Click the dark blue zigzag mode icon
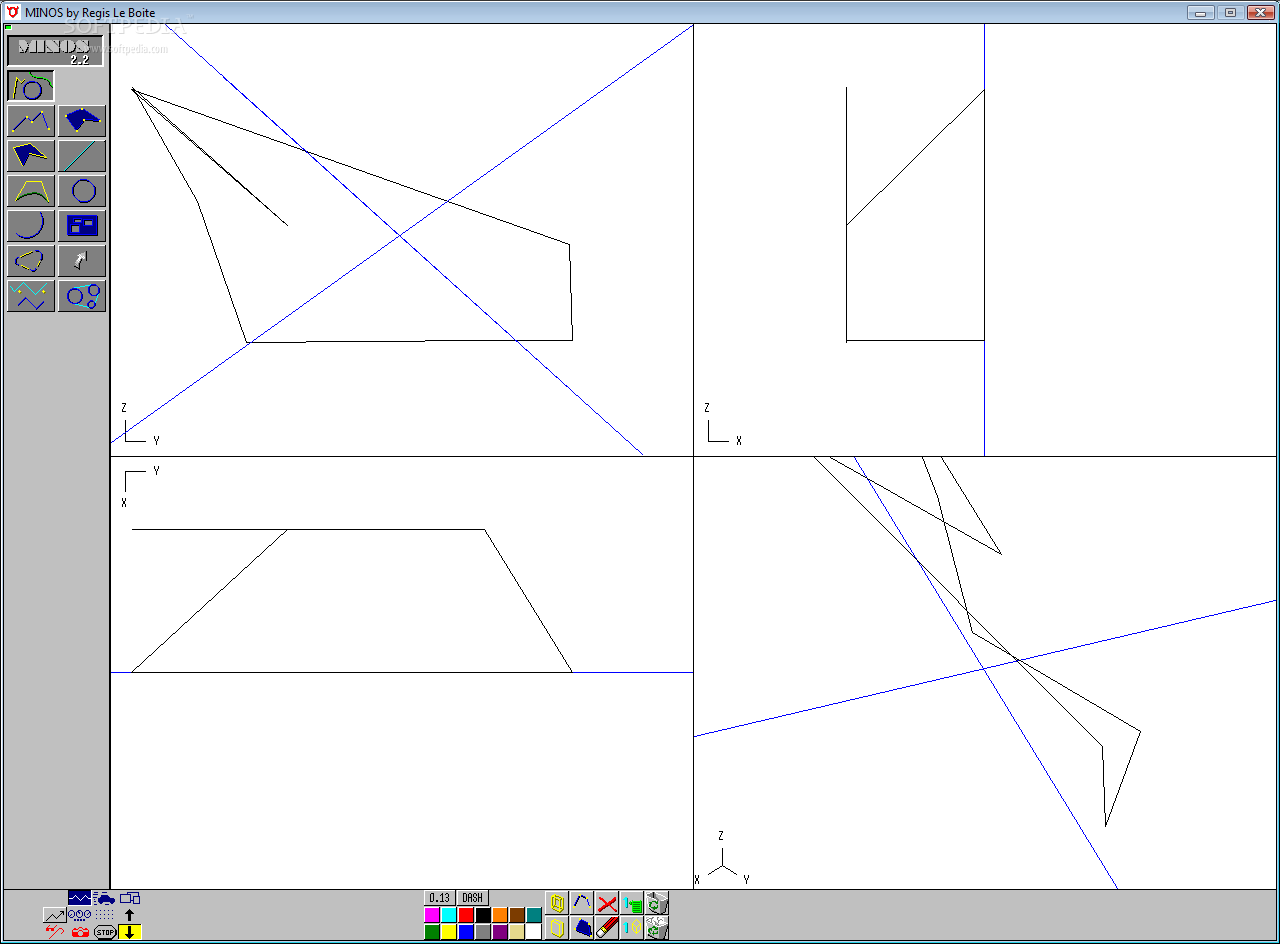Image resolution: width=1280 pixels, height=944 pixels. click(x=80, y=898)
